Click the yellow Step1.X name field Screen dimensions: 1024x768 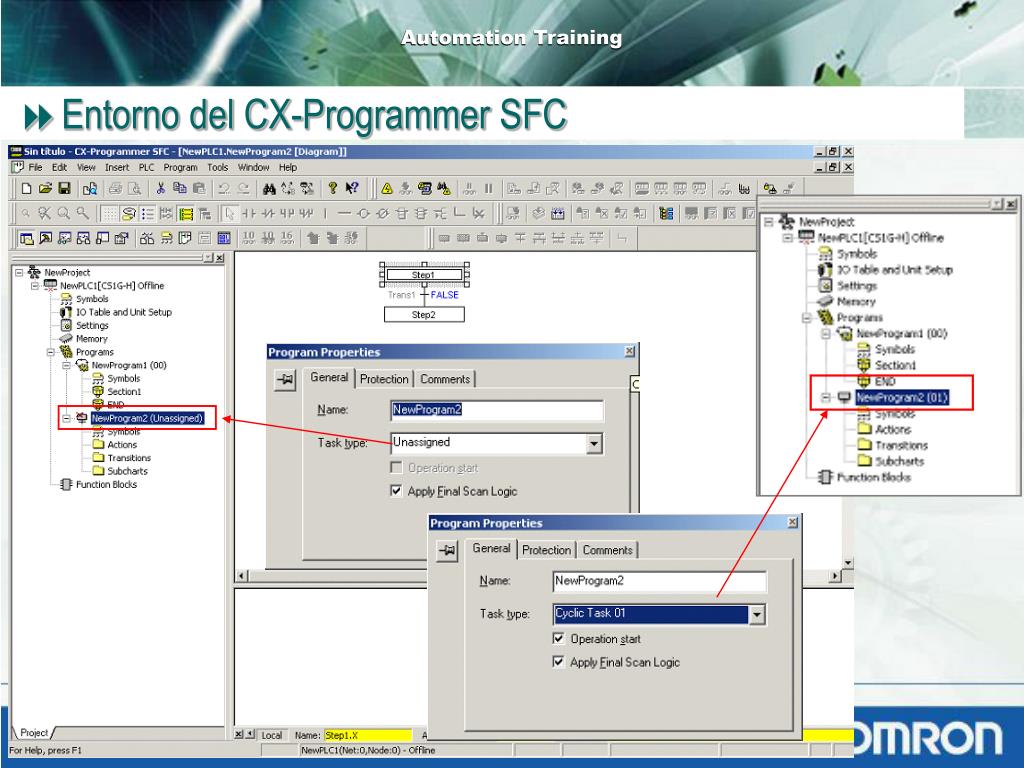368,735
